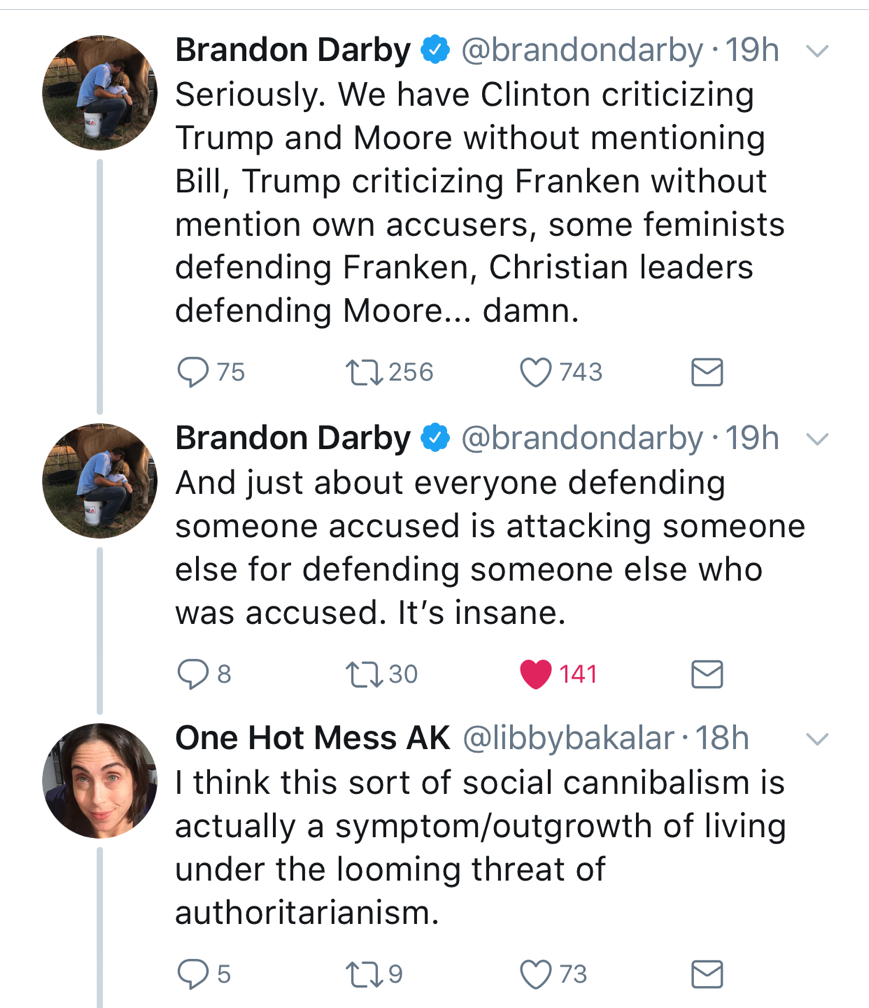Screen dimensions: 869x1008
Task: Reply to One Hot Mess AK's tweet
Action: 192,973
